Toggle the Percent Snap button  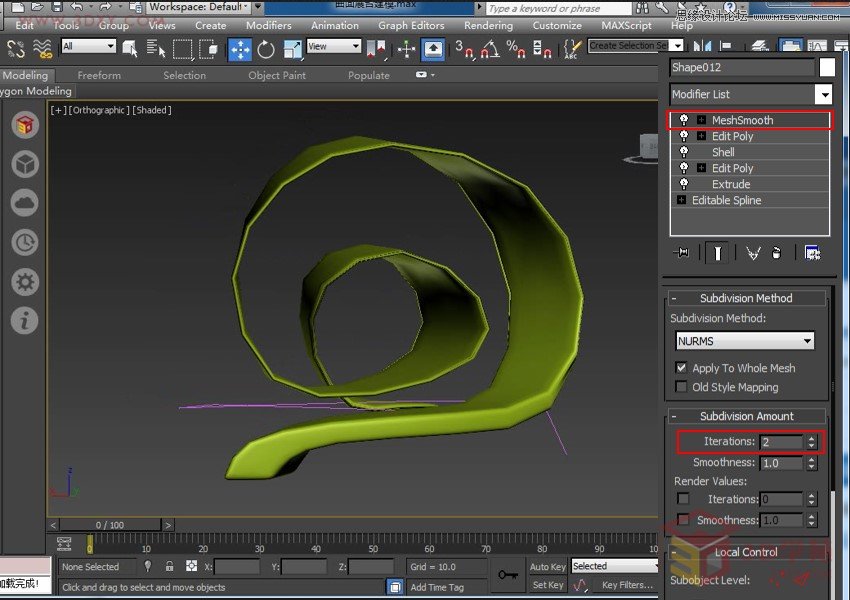(516, 49)
